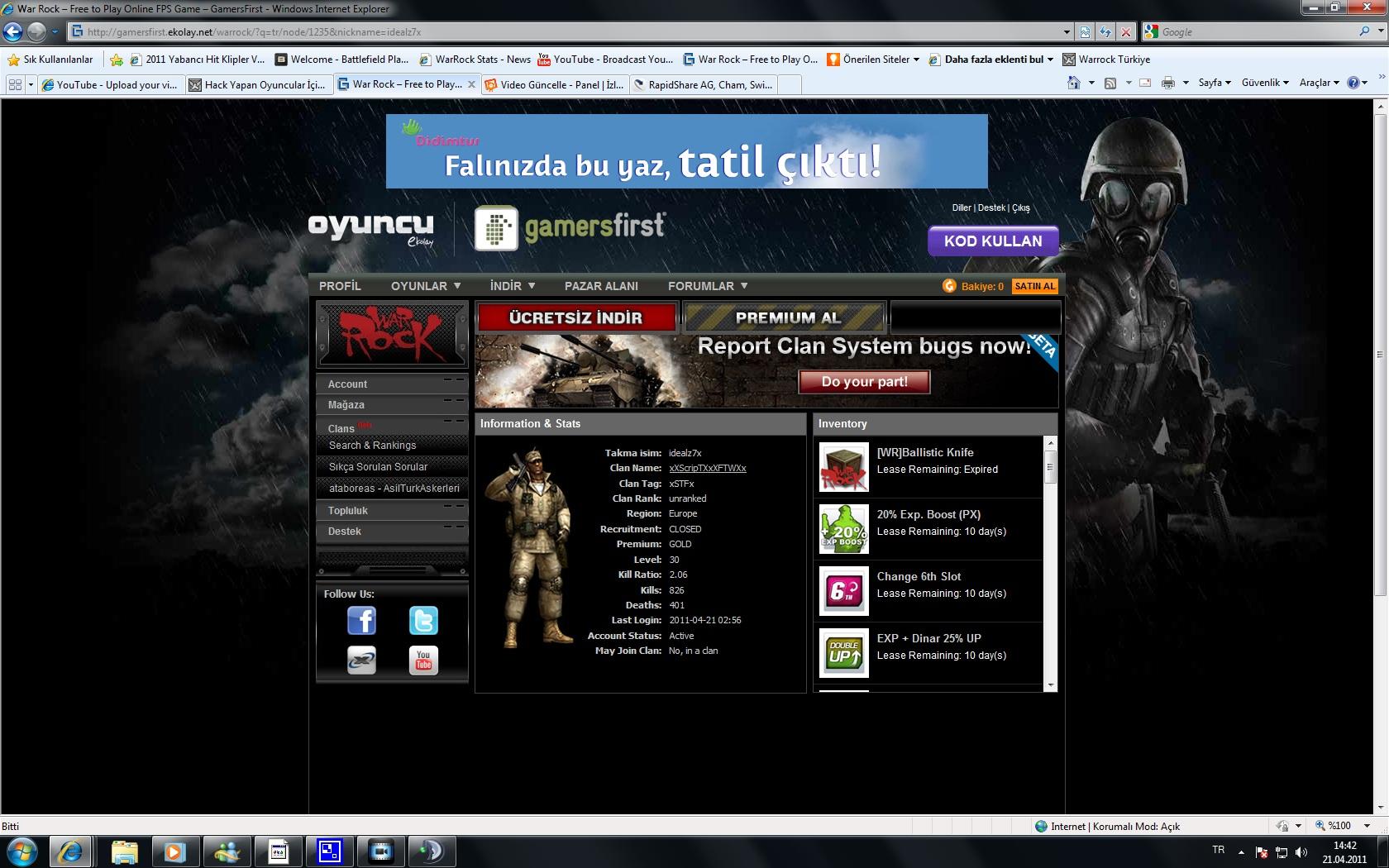Image resolution: width=1389 pixels, height=868 pixels.
Task: Open the İNDİR dropdown menu
Action: 512,286
